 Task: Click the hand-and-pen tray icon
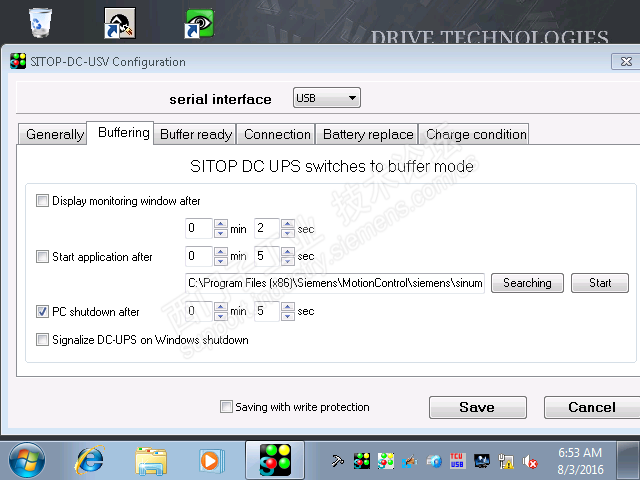[x=409, y=461]
